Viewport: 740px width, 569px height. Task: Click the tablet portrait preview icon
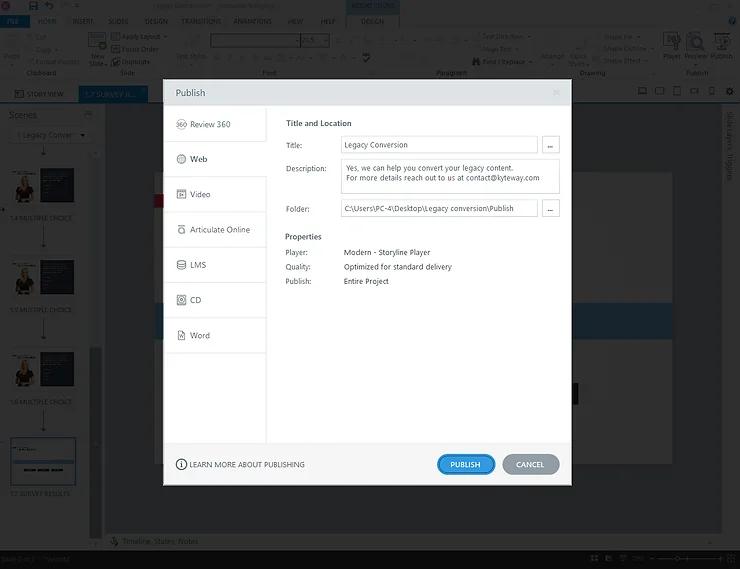coord(677,91)
